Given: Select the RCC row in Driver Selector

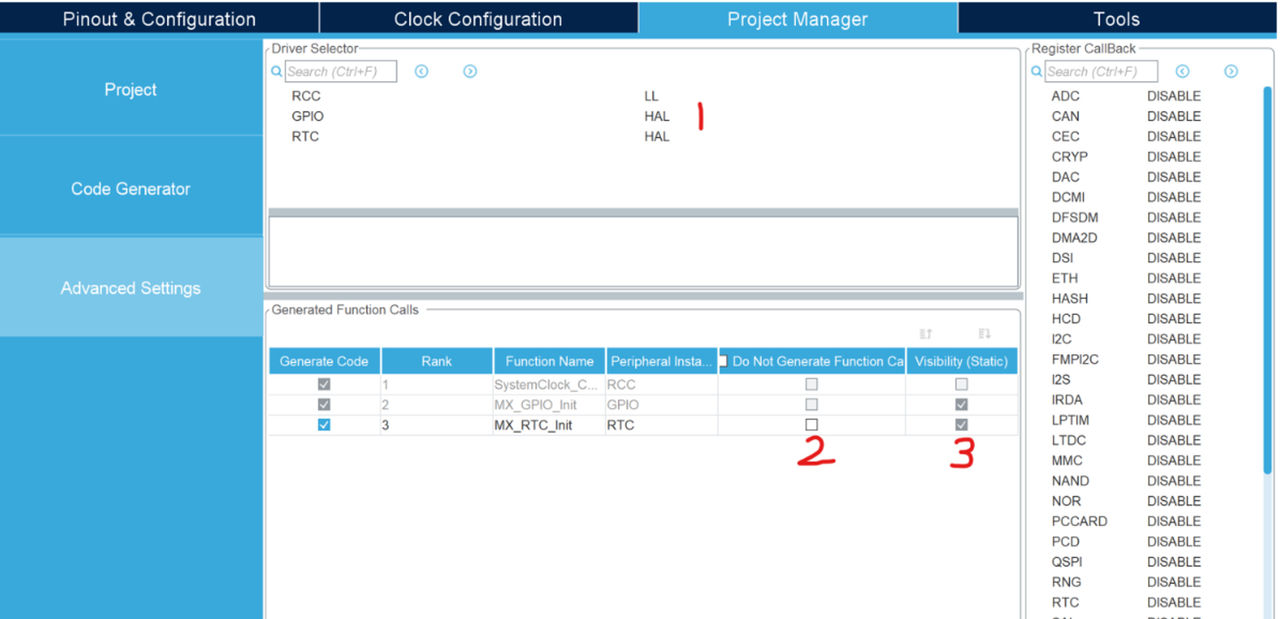Looking at the screenshot, I should tap(643, 96).
